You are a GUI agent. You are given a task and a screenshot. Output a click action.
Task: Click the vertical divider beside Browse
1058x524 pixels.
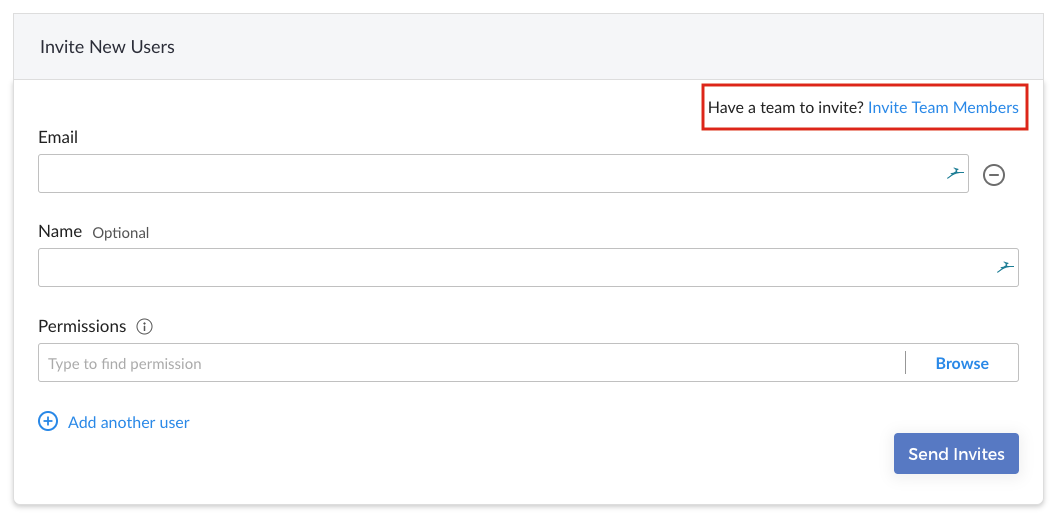coord(905,363)
